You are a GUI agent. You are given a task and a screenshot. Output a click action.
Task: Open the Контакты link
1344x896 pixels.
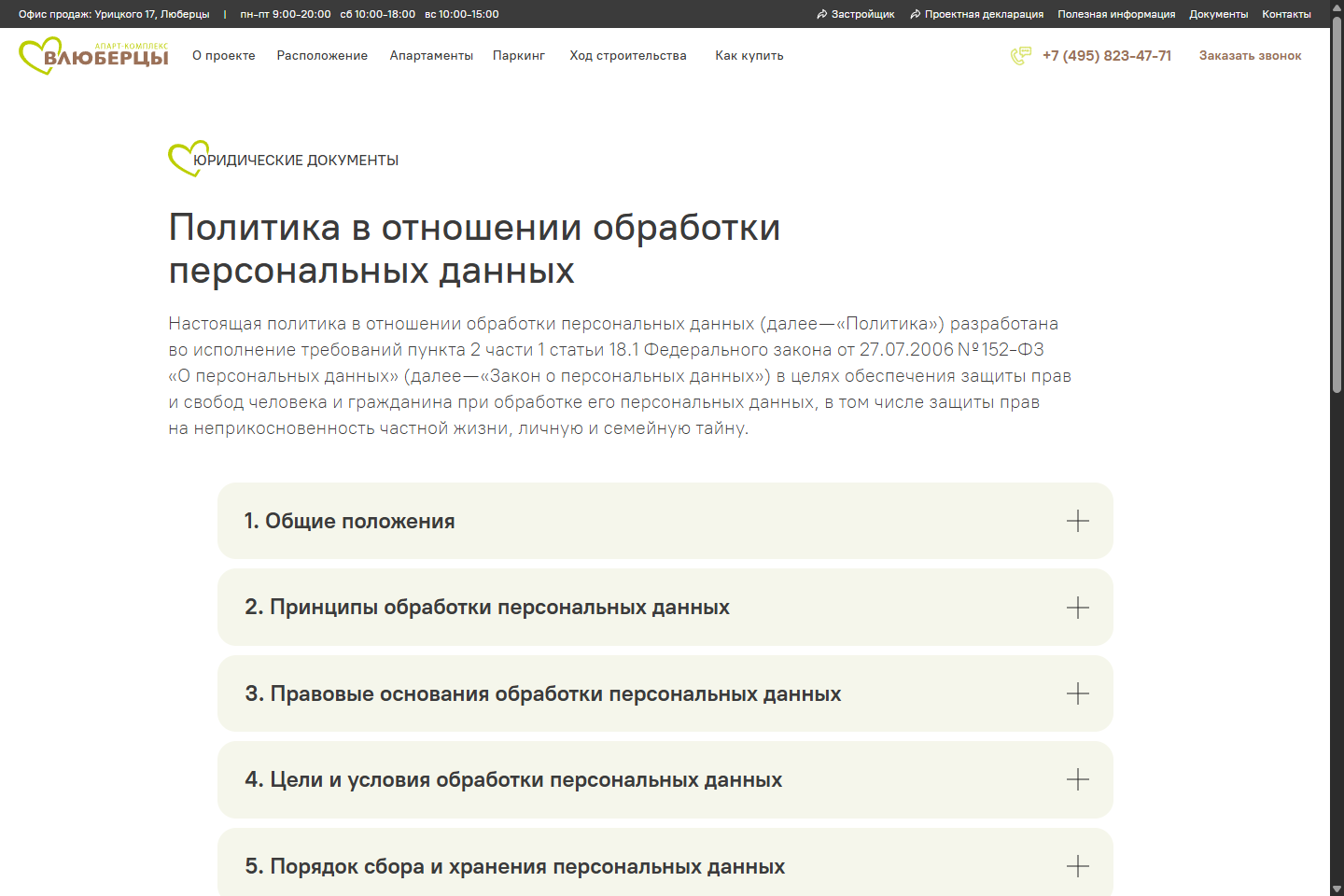[x=1287, y=14]
